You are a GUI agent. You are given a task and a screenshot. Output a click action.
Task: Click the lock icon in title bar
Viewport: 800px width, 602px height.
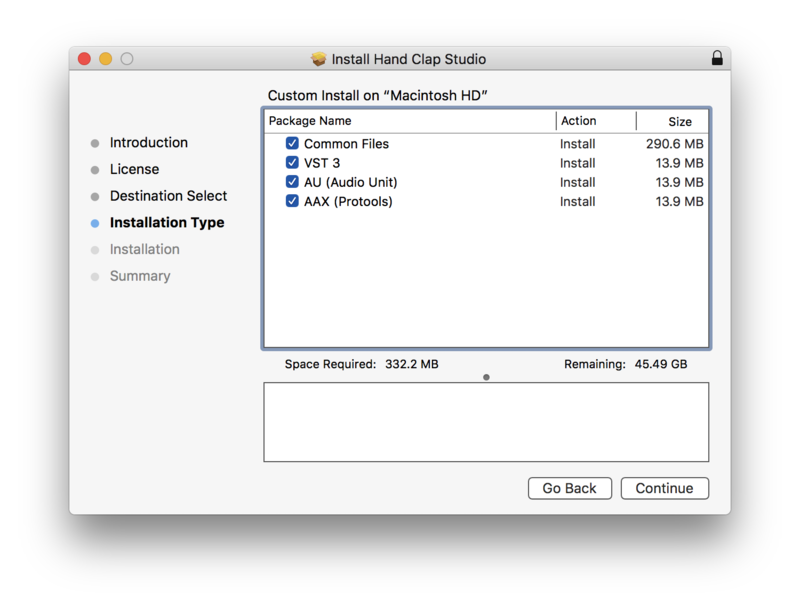coord(717,59)
